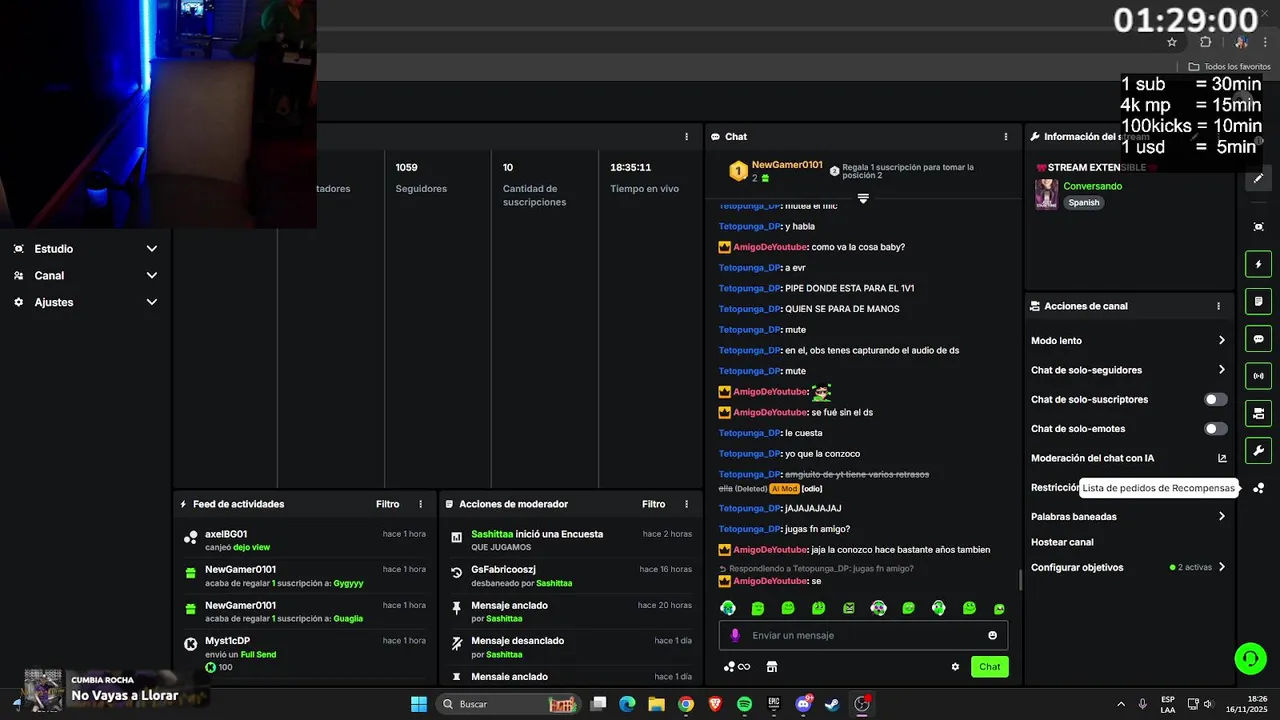This screenshot has width=1280, height=720.
Task: Open Discord from the taskbar
Action: coord(803,704)
